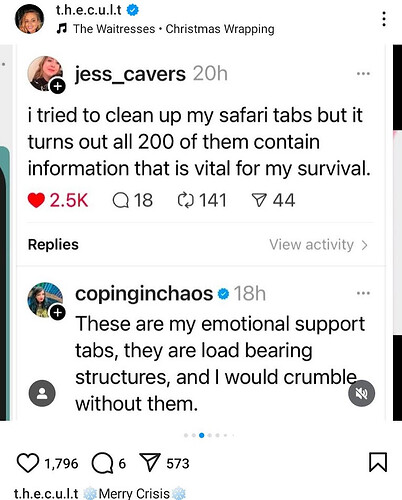The image size is (402, 500).
Task: Like the post with the heart icon
Action: coord(27,463)
